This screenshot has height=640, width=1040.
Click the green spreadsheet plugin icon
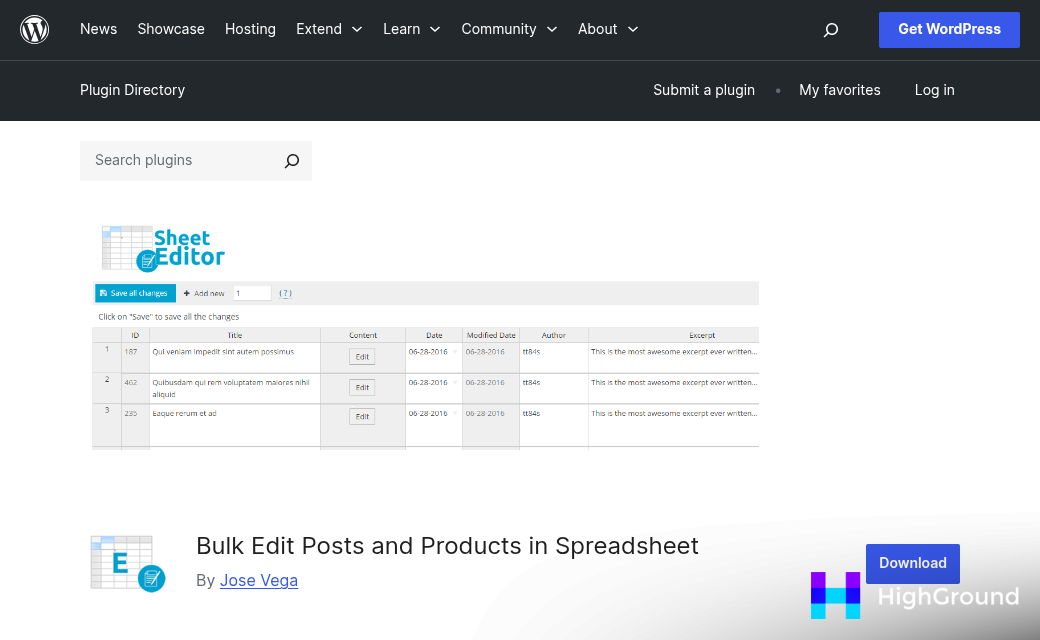point(127,562)
